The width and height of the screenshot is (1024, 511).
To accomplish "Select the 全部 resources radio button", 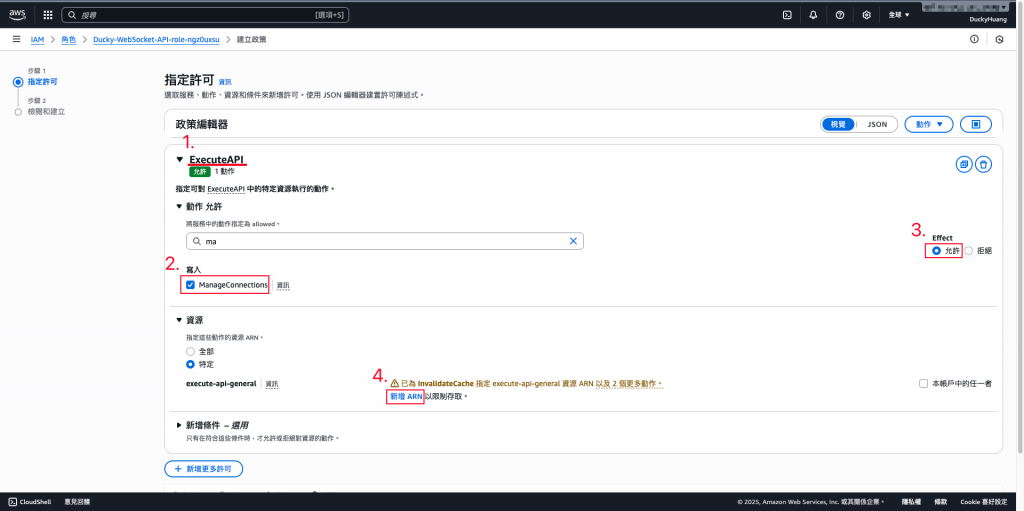I will (x=191, y=352).
